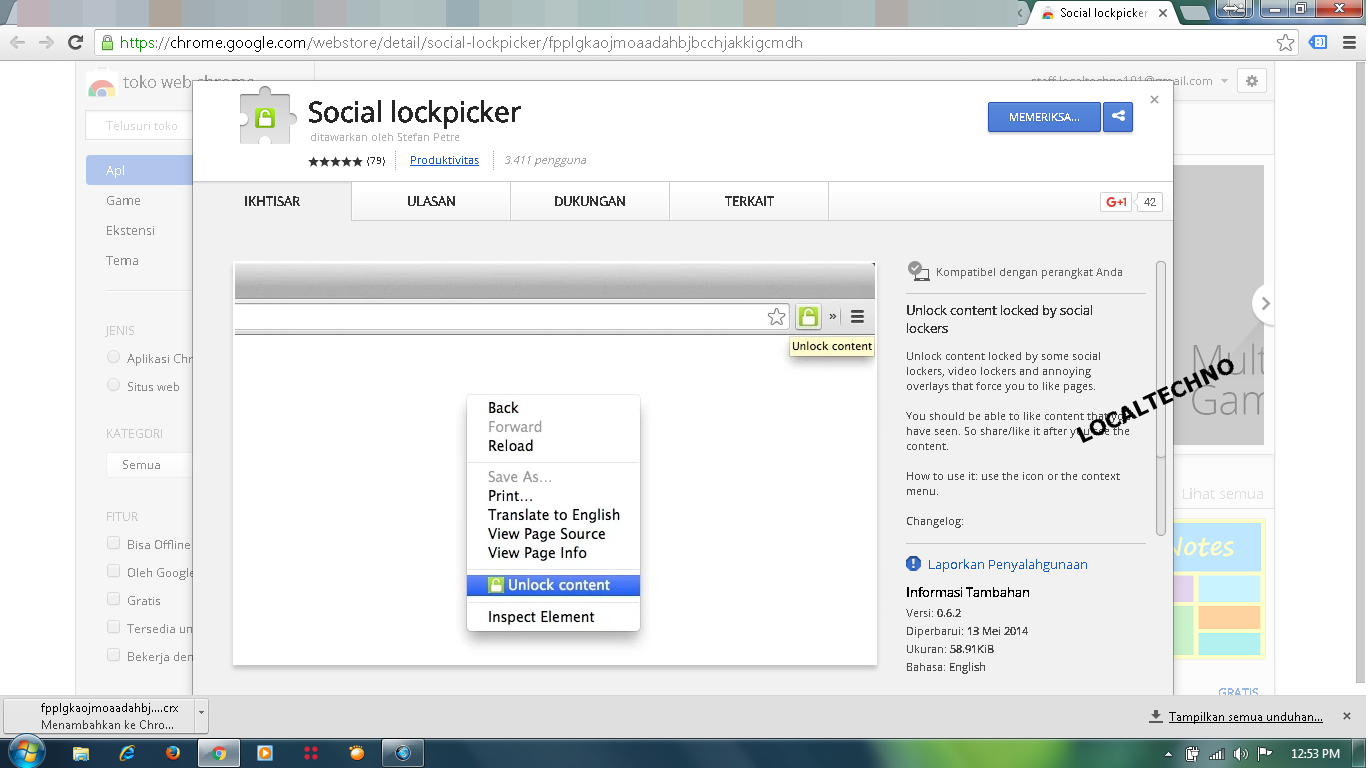
Task: Open Windows Media Player from the taskbar
Action: point(265,753)
